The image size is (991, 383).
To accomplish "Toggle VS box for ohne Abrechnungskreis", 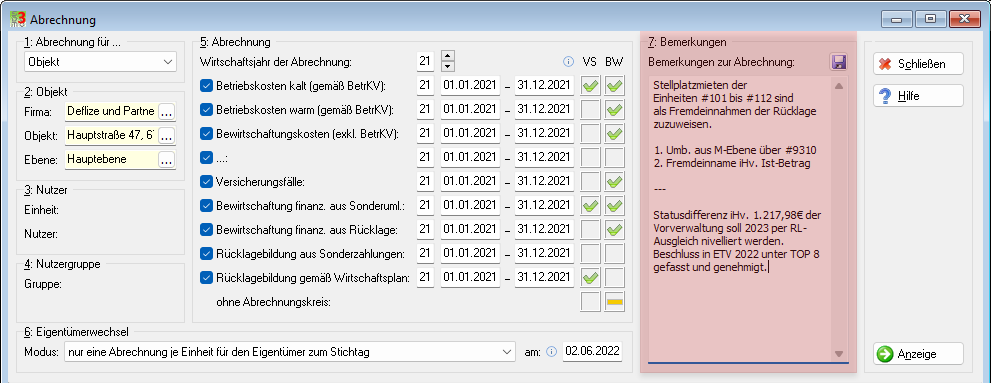I will [x=590, y=302].
